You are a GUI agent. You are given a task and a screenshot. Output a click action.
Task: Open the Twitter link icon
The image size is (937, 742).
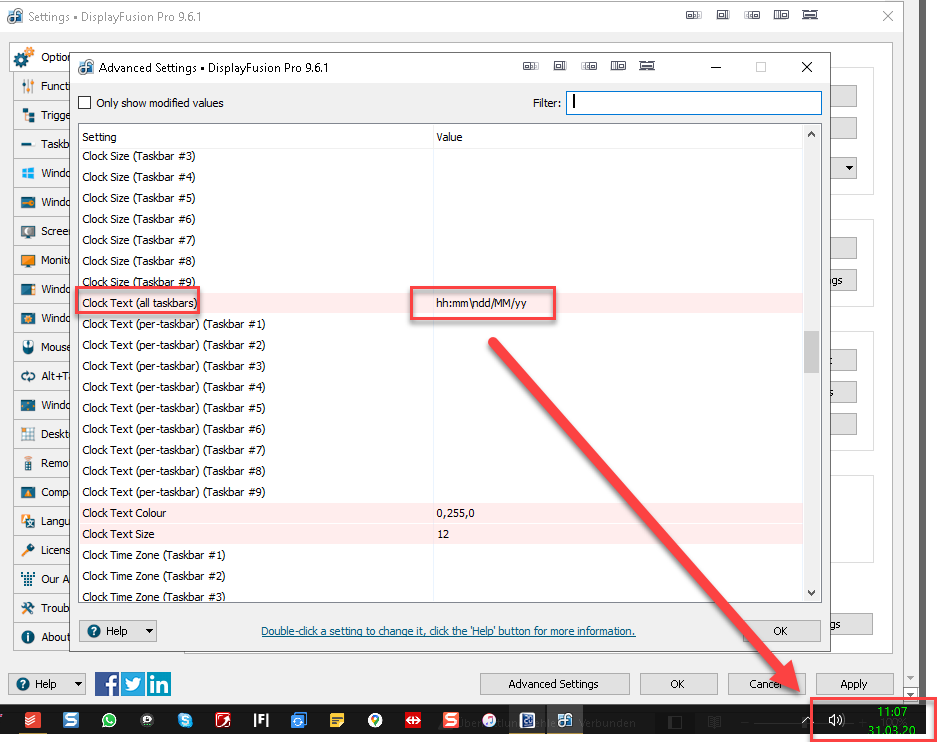tap(133, 684)
